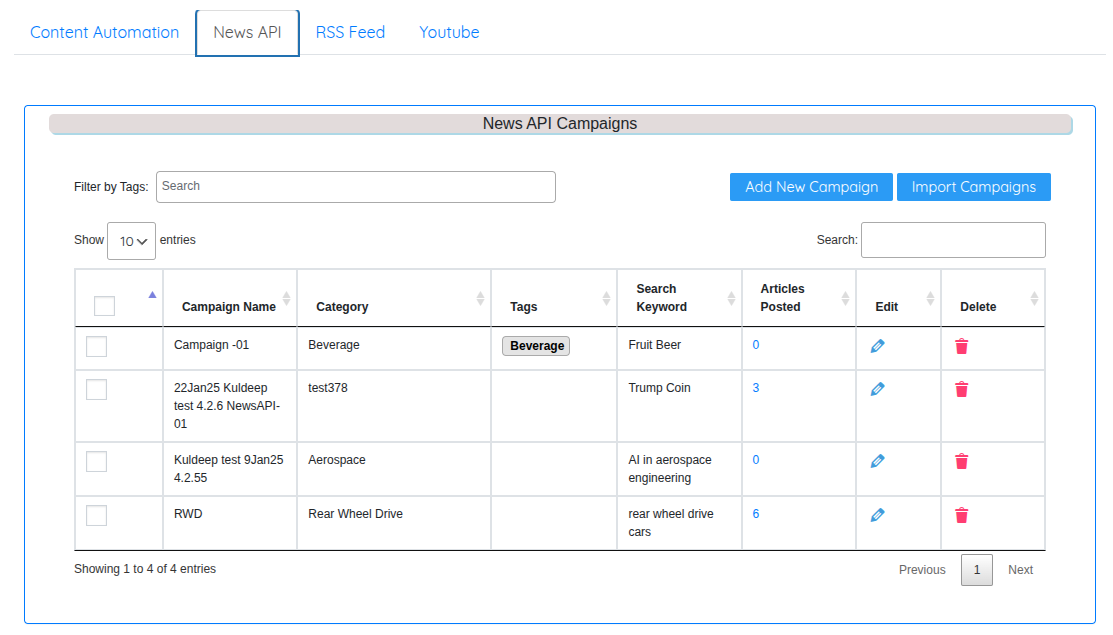
Task: Click the Add New Campaign button
Action: coord(811,187)
